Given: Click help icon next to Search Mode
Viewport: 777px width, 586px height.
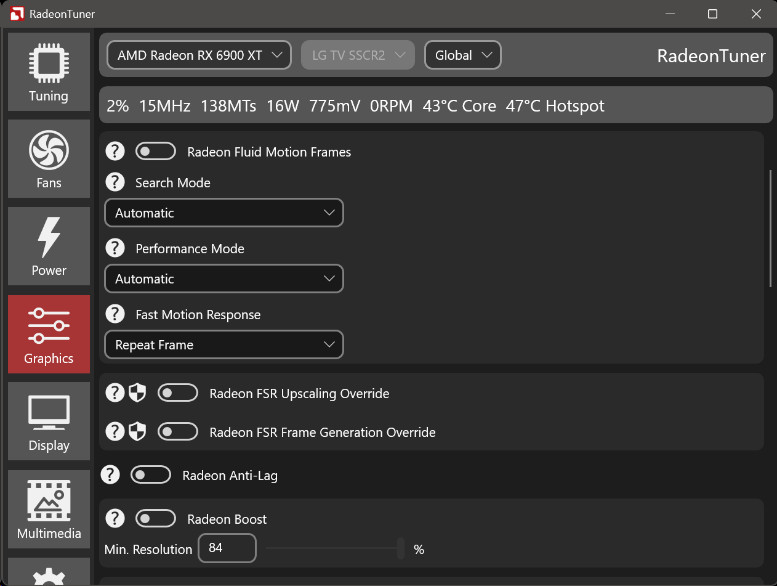Looking at the screenshot, I should (115, 183).
